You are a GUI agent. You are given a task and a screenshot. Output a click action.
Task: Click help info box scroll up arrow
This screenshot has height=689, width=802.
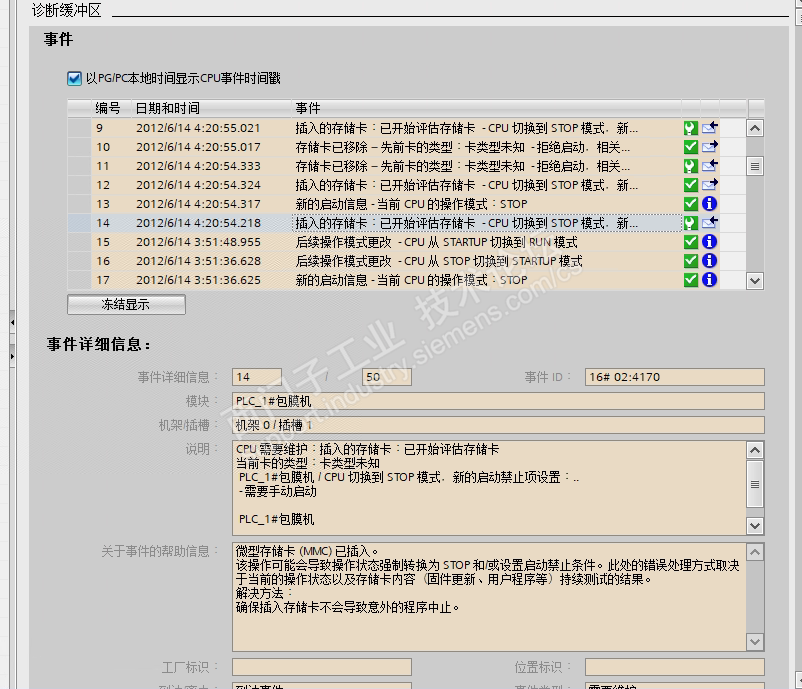click(x=755, y=552)
